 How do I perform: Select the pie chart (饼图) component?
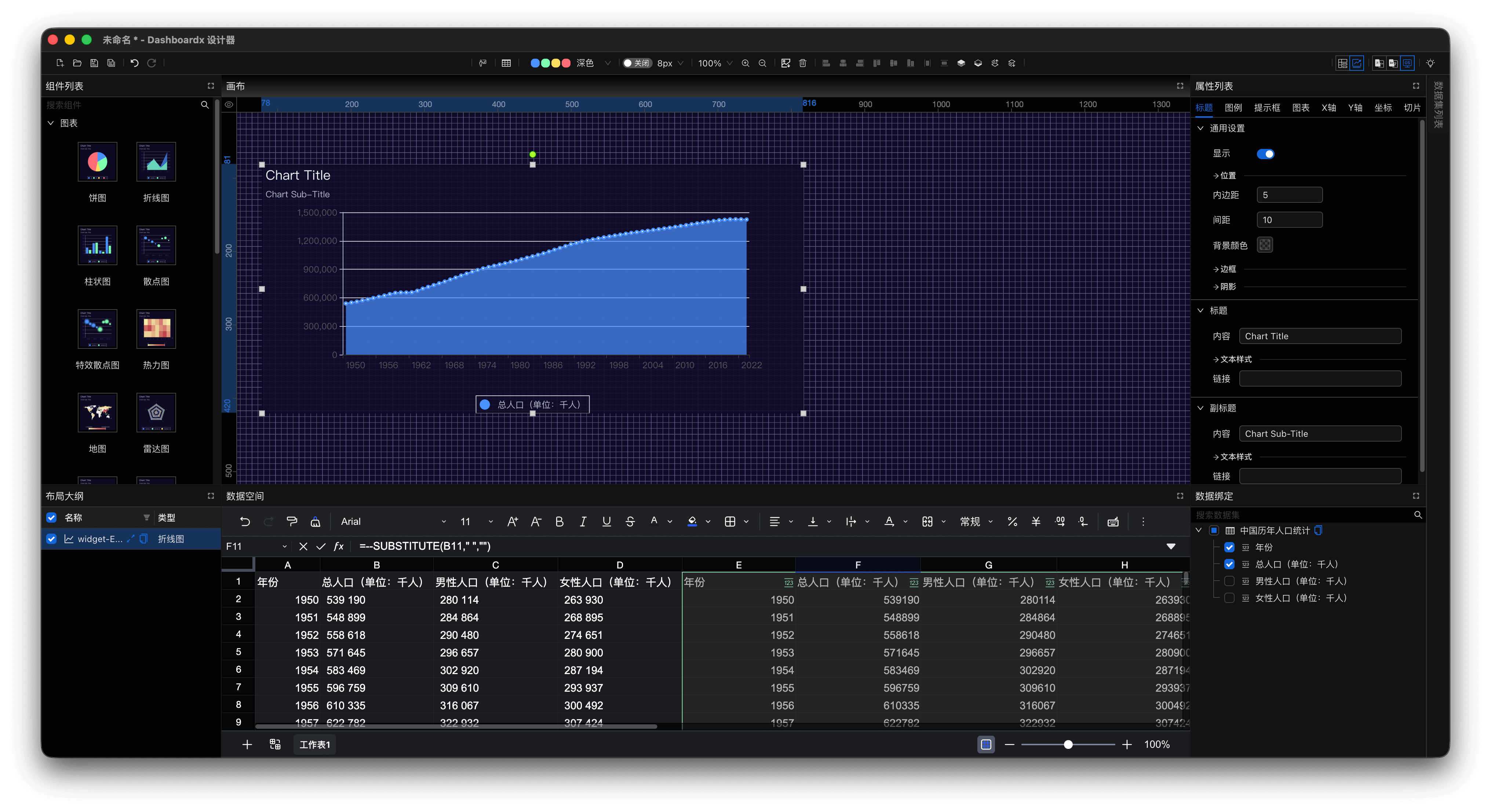pyautogui.click(x=97, y=162)
